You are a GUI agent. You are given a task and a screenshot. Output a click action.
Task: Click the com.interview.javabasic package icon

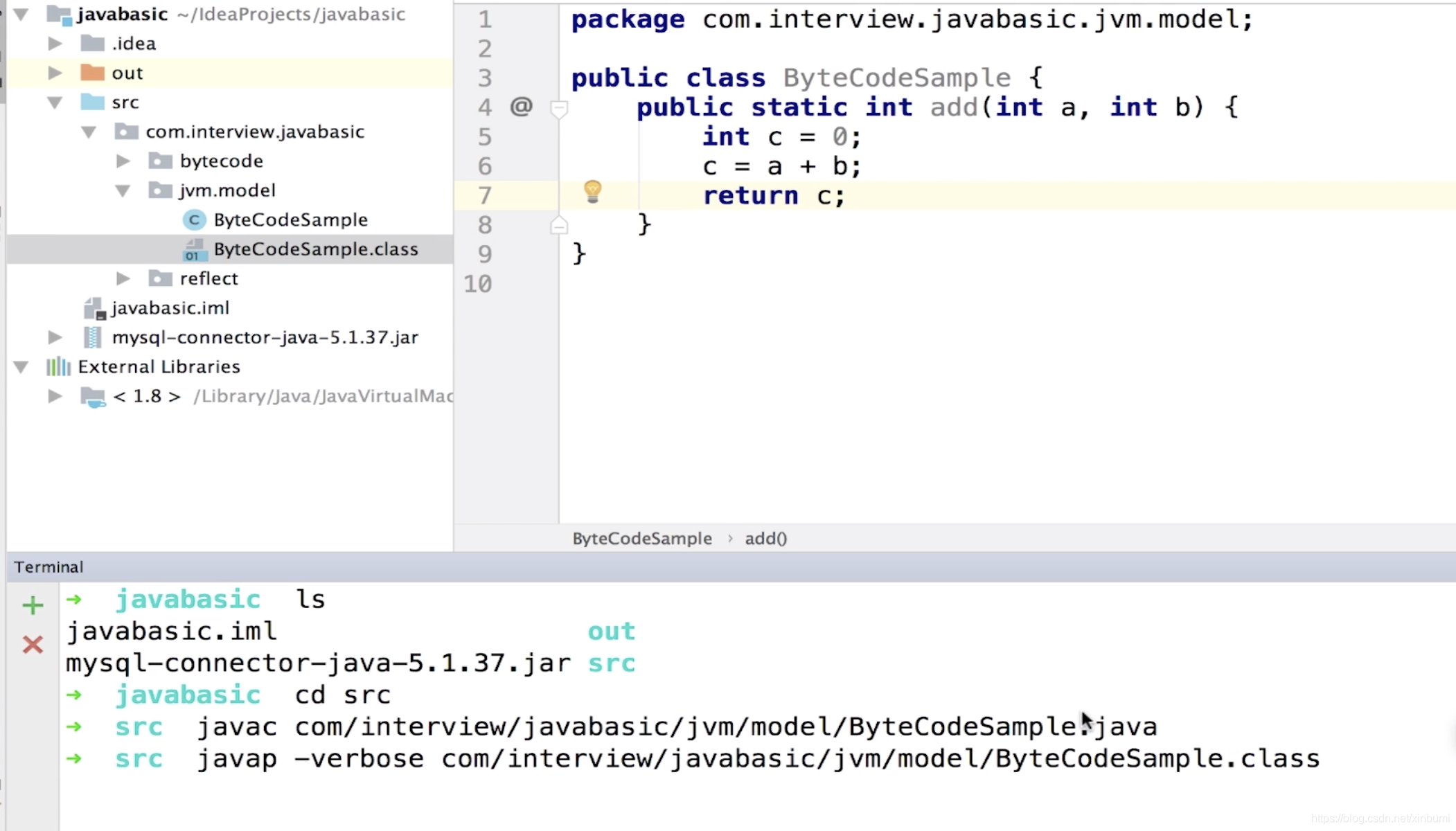(x=126, y=132)
